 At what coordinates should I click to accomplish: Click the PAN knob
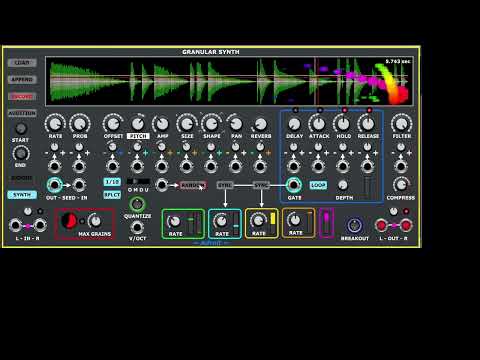point(236,124)
